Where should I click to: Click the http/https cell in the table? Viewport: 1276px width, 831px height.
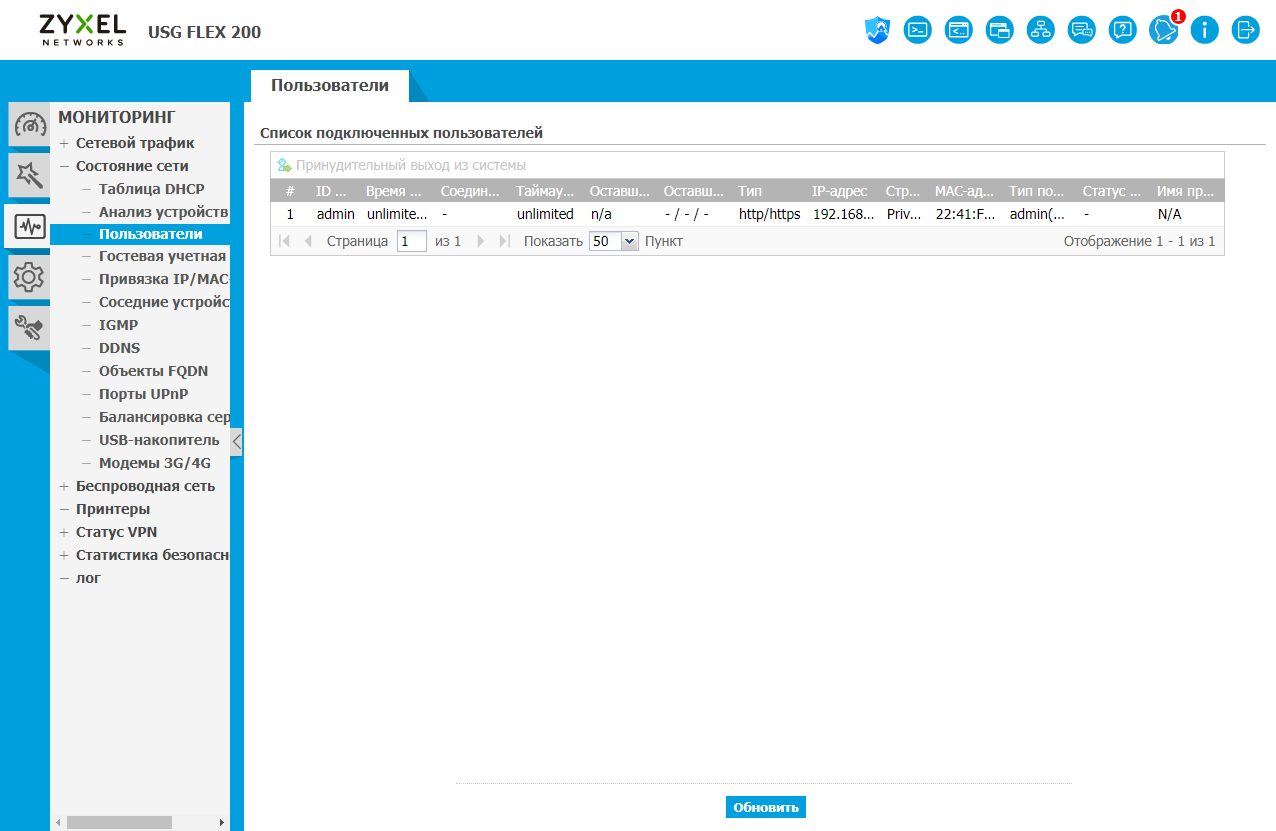click(769, 214)
